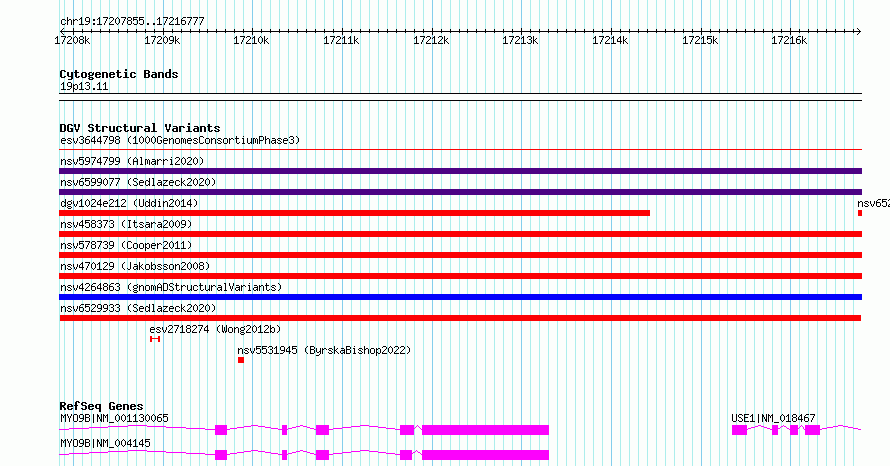Open the esv2718274 (Wong2012b) label

pos(215,329)
